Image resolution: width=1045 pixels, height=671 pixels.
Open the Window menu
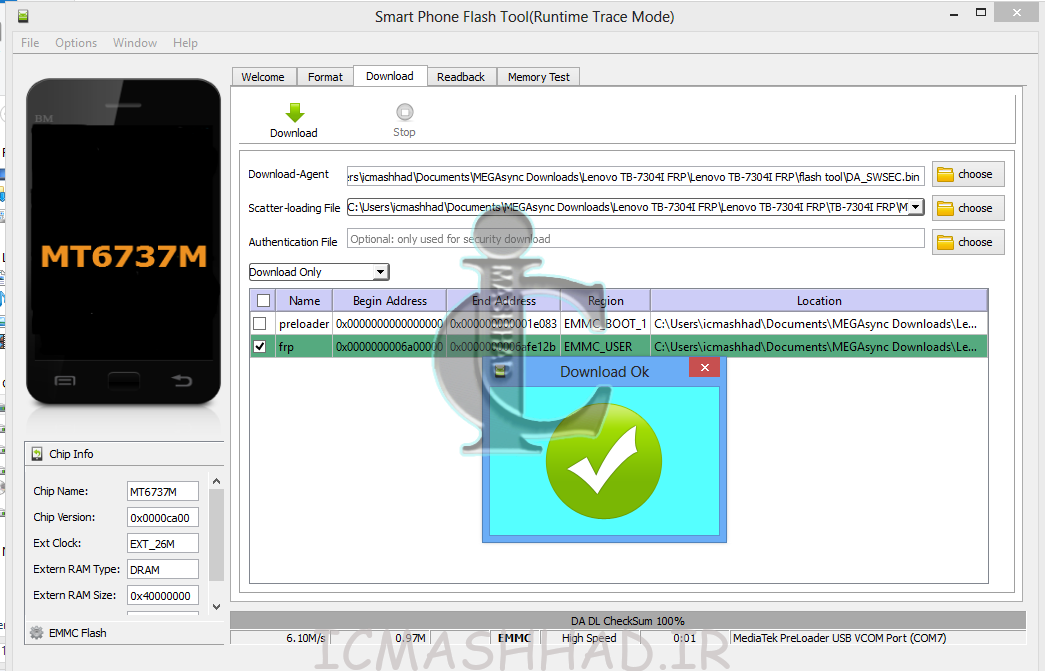(135, 43)
